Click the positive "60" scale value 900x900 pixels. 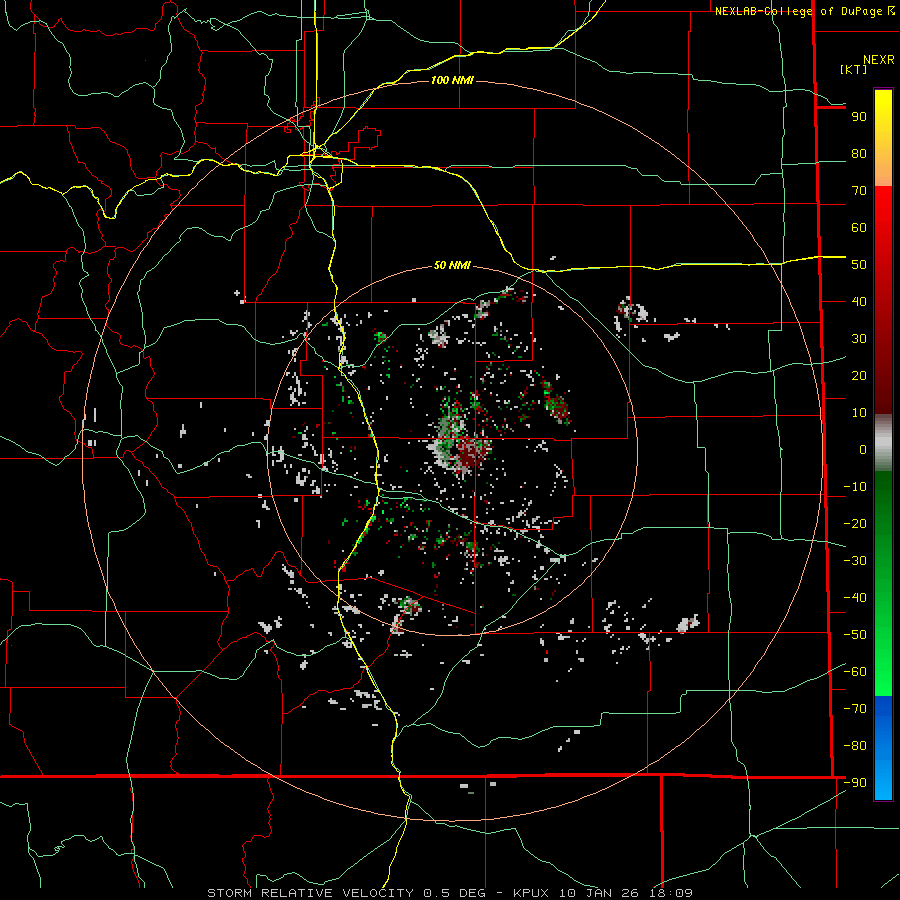click(859, 228)
